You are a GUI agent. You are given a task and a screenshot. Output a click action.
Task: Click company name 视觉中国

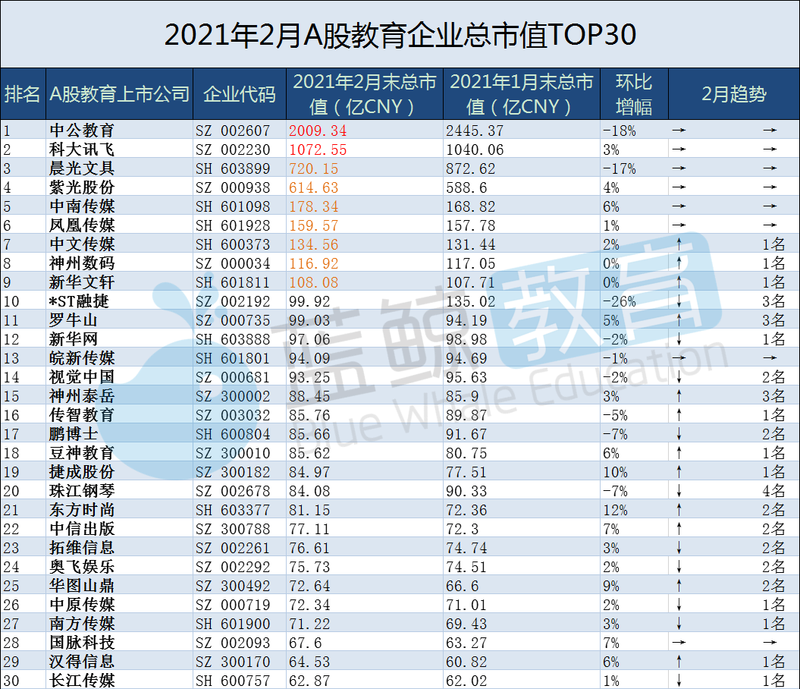pos(82,377)
